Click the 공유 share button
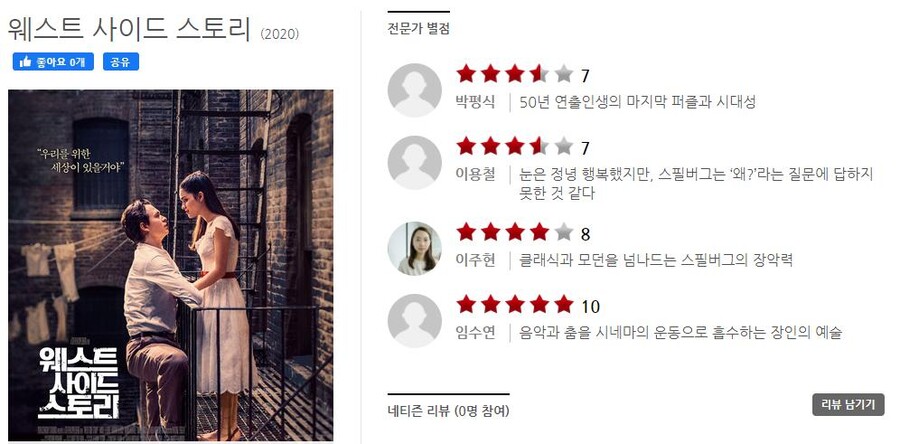Image resolution: width=900 pixels, height=444 pixels. point(121,62)
